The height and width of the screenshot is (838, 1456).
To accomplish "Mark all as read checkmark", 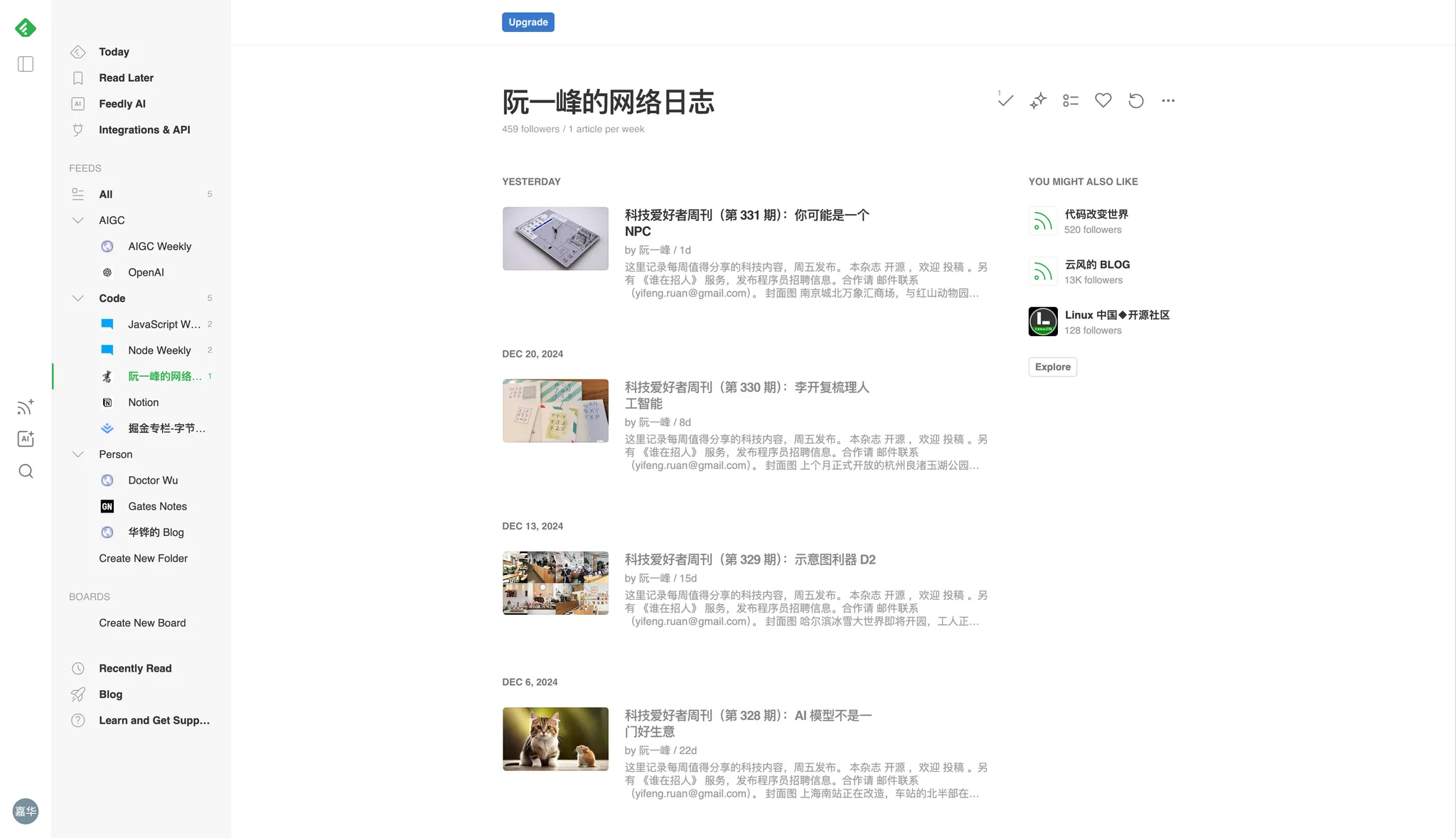I will point(1005,100).
